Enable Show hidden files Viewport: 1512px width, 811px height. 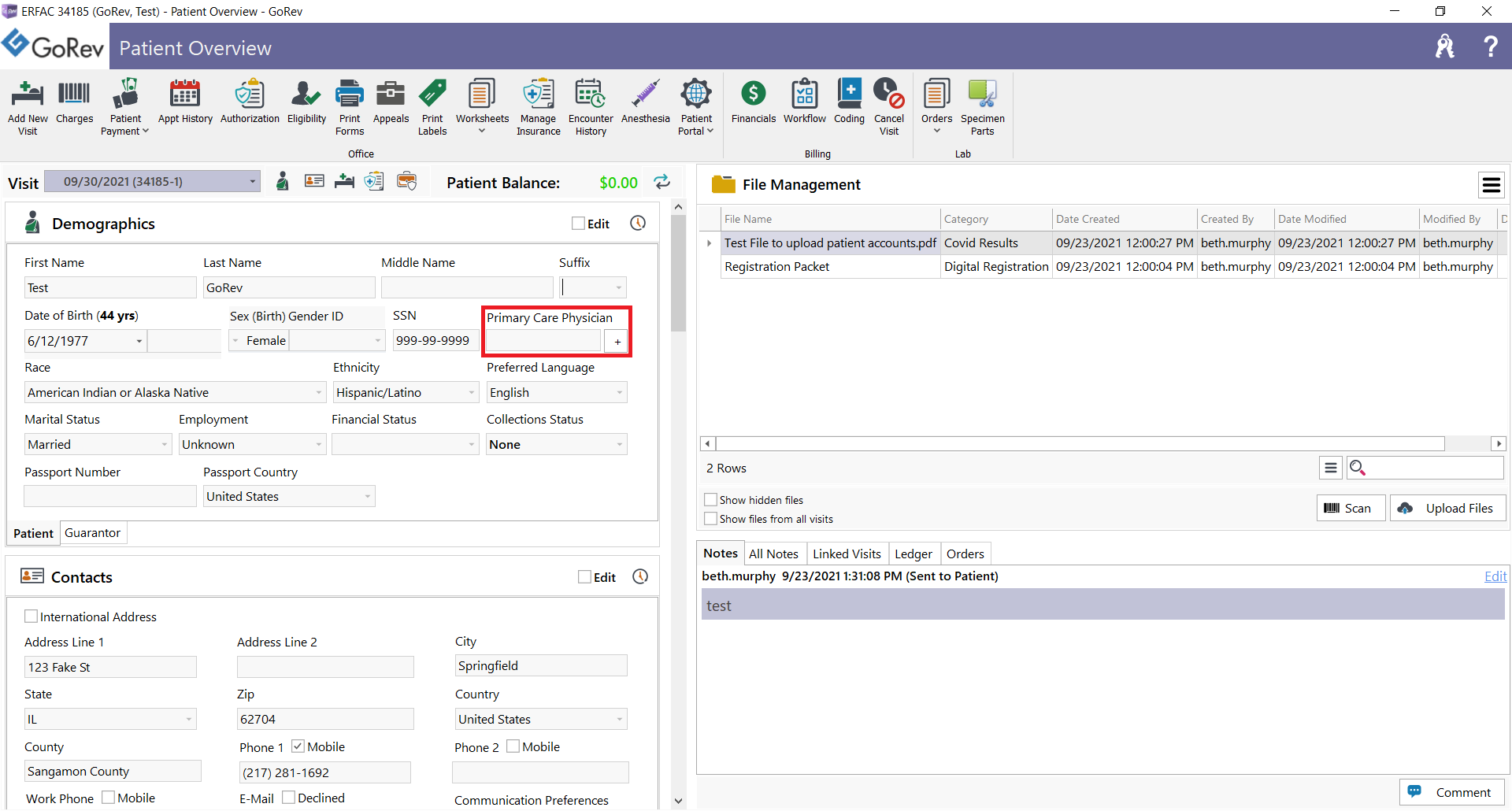710,499
